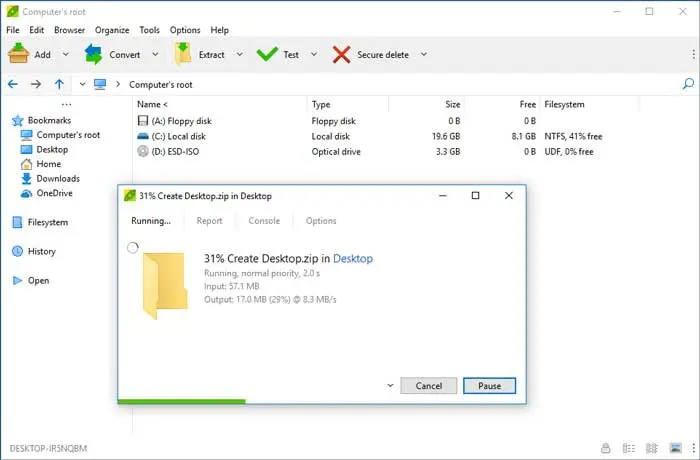Open the Options menu in menu bar
Image resolution: width=700 pixels, height=460 pixels.
coord(185,30)
